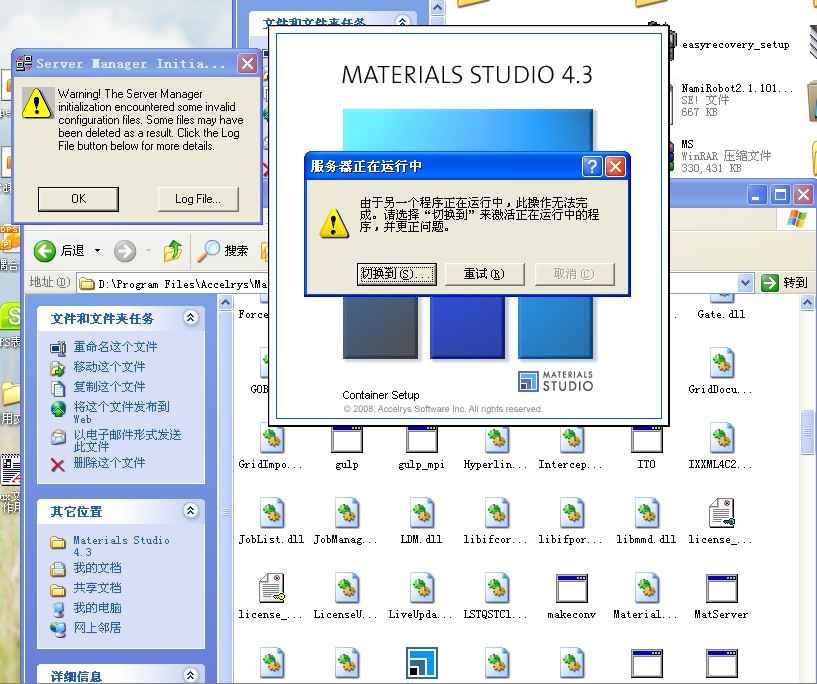Click the help question mark in server dialog
Viewport: 817px width, 684px height.
tap(592, 167)
